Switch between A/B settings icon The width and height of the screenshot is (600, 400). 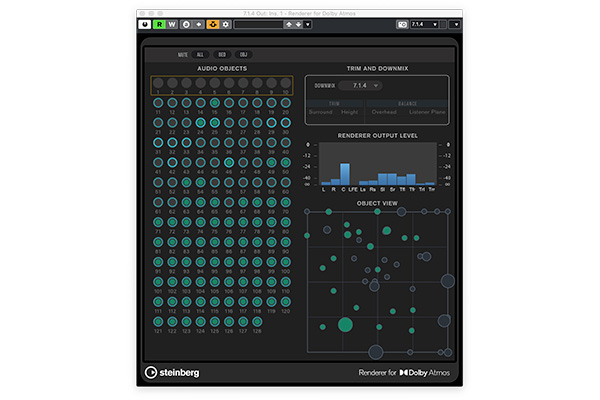click(186, 24)
